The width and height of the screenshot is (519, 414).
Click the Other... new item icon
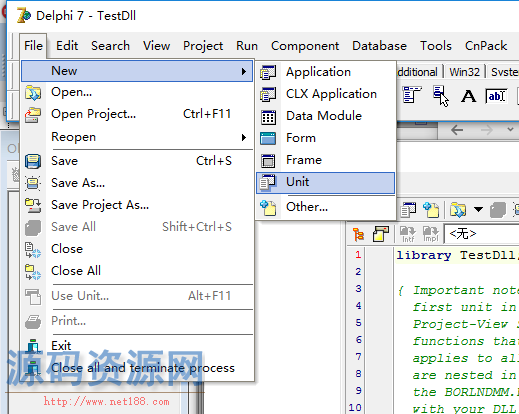pyautogui.click(x=268, y=208)
